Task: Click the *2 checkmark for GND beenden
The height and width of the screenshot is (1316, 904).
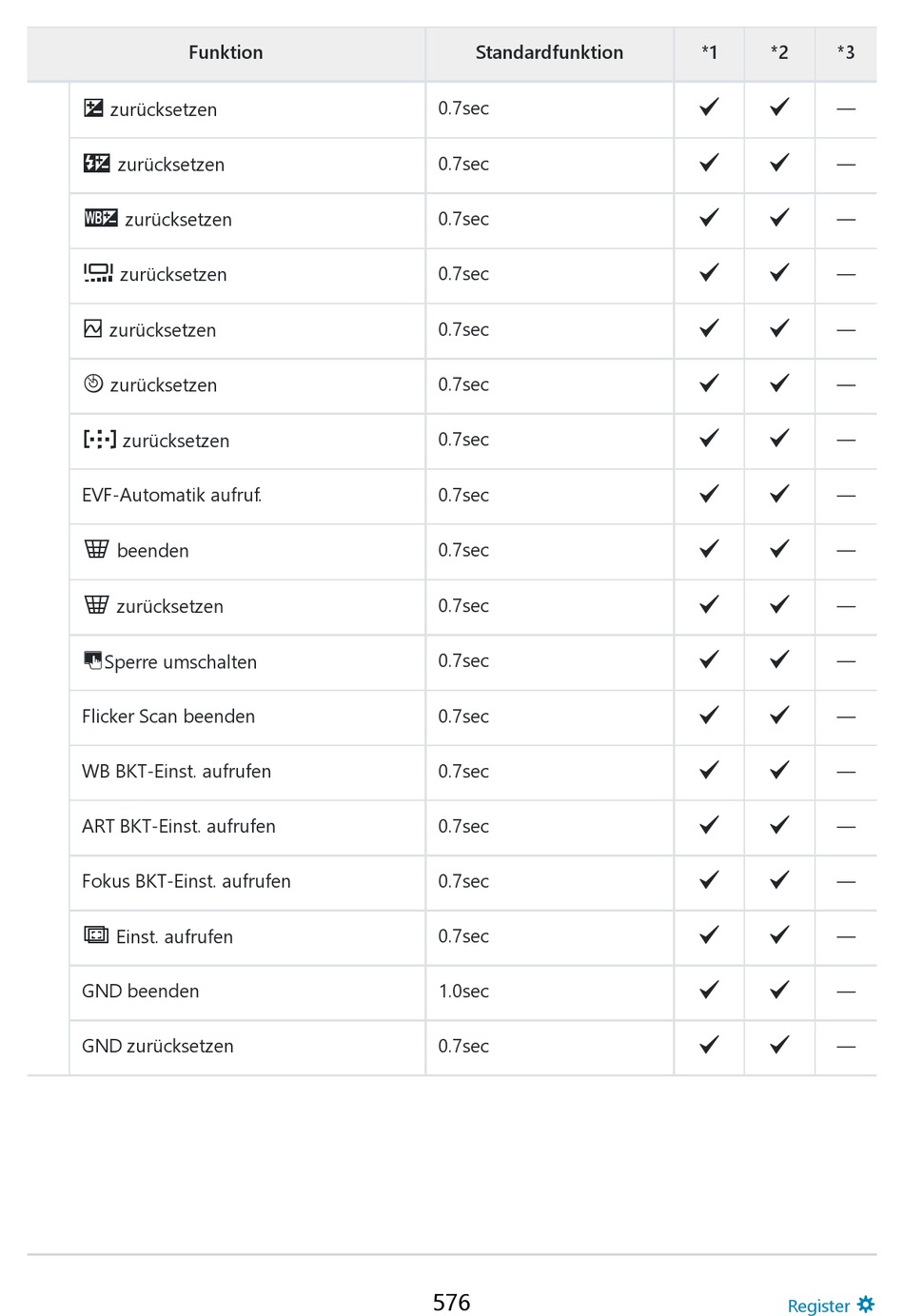Action: tap(779, 990)
